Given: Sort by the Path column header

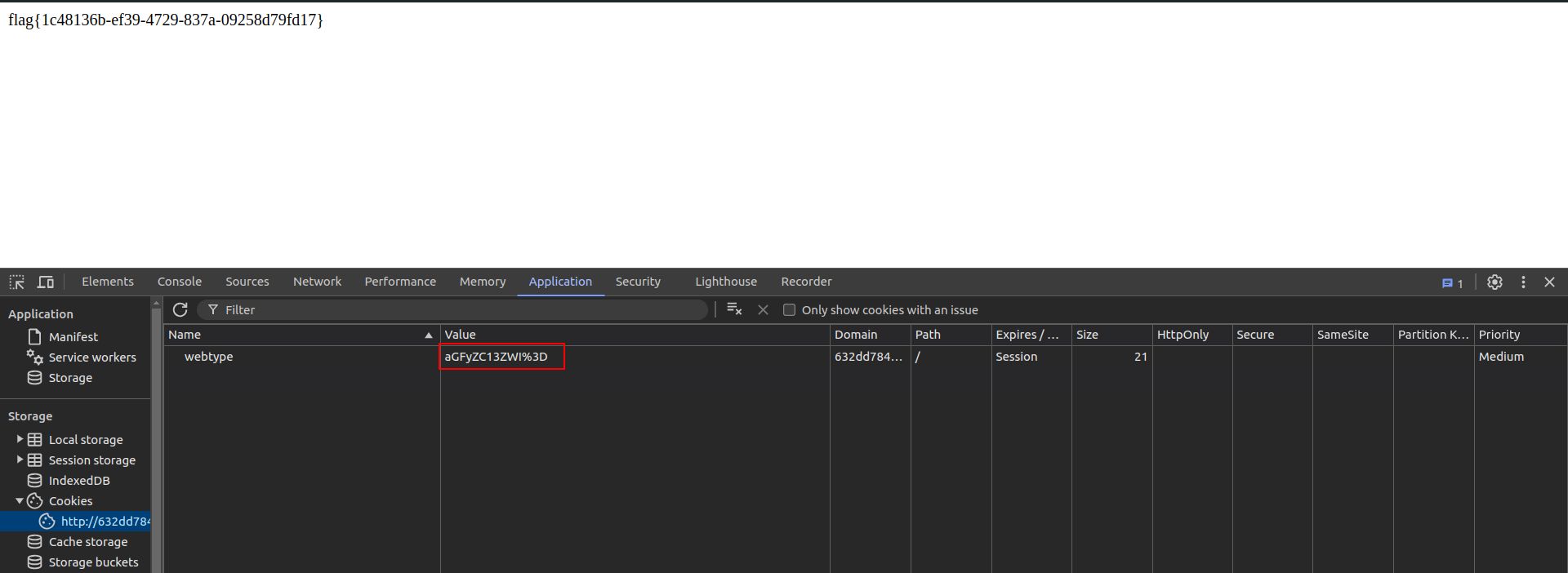Looking at the screenshot, I should pyautogui.click(x=951, y=335).
